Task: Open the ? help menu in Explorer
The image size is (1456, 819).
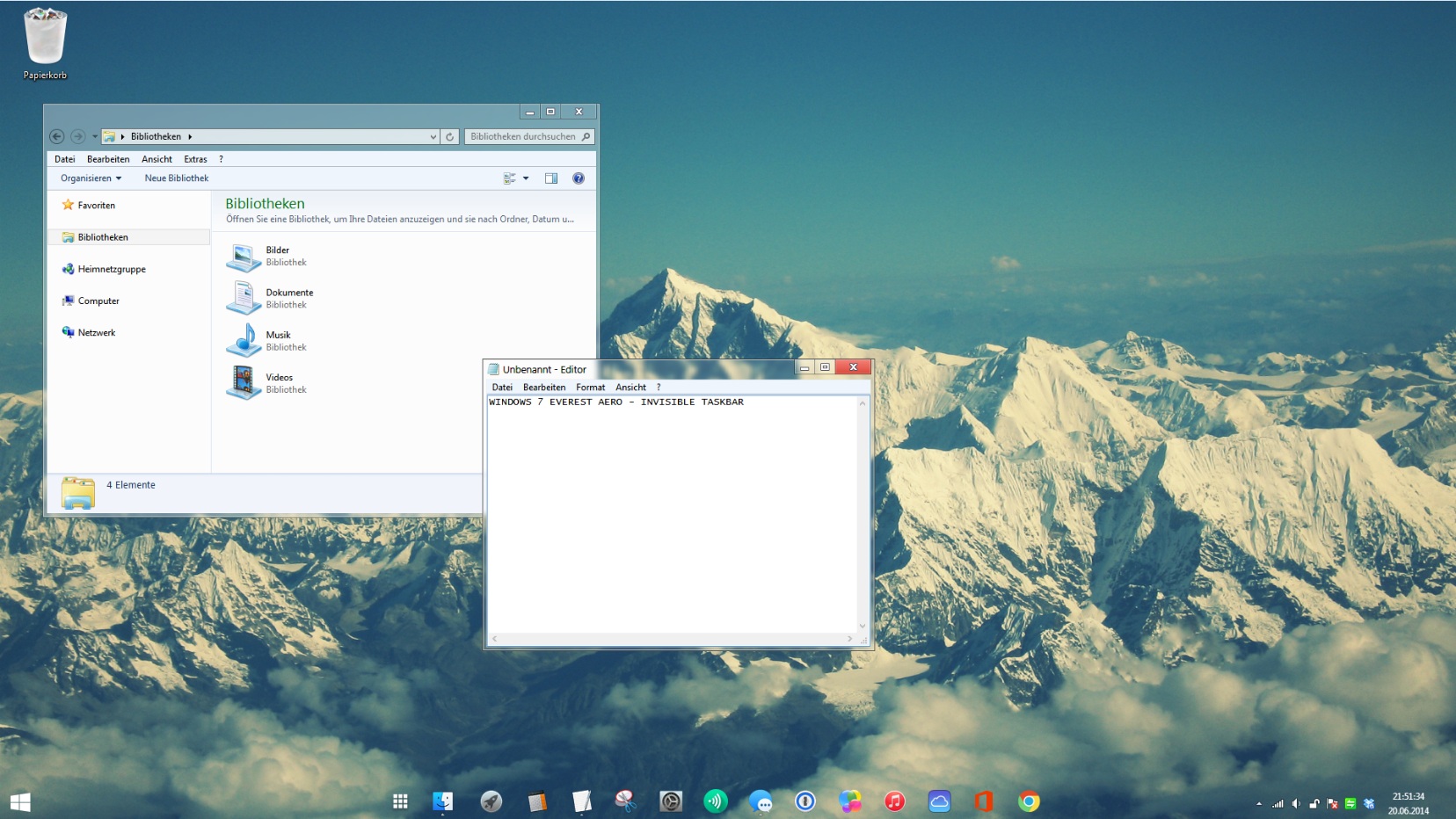Action: pos(221,159)
